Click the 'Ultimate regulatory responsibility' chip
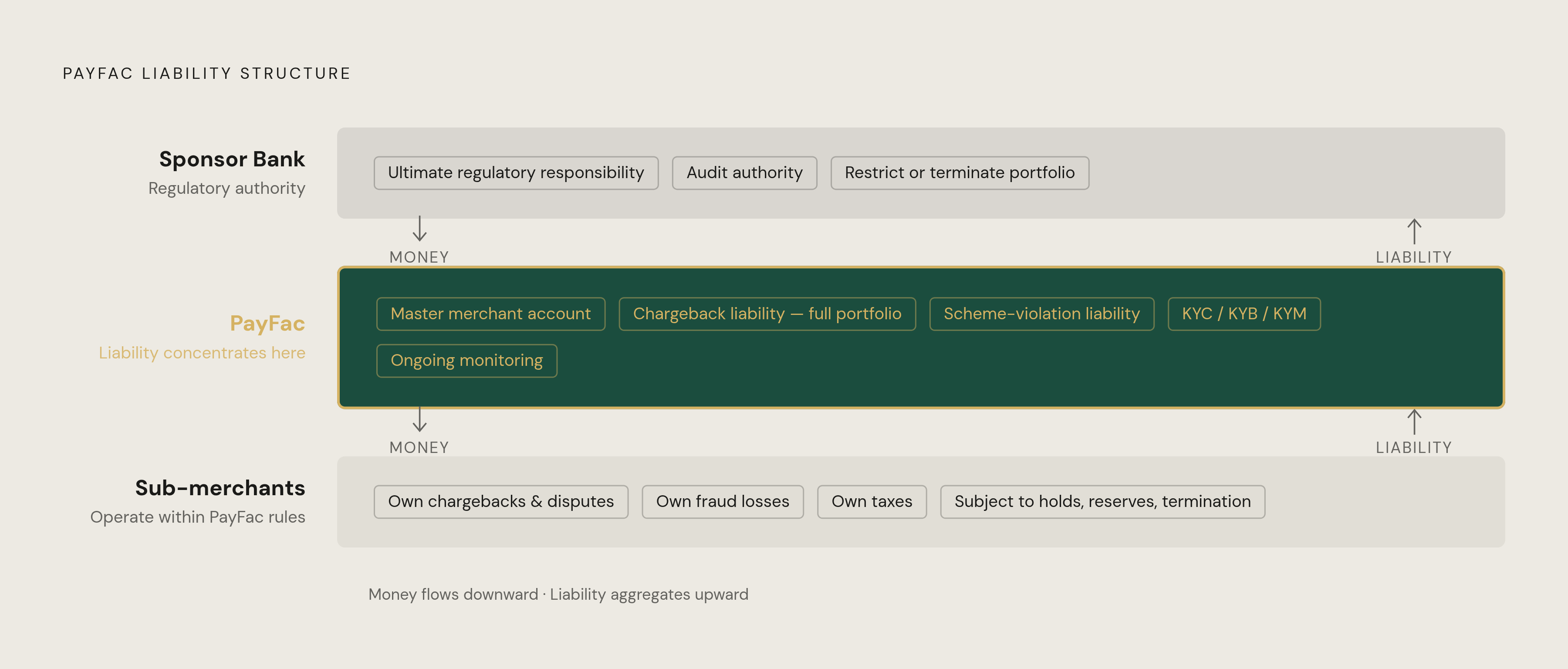This screenshot has height=669, width=1568. point(516,173)
